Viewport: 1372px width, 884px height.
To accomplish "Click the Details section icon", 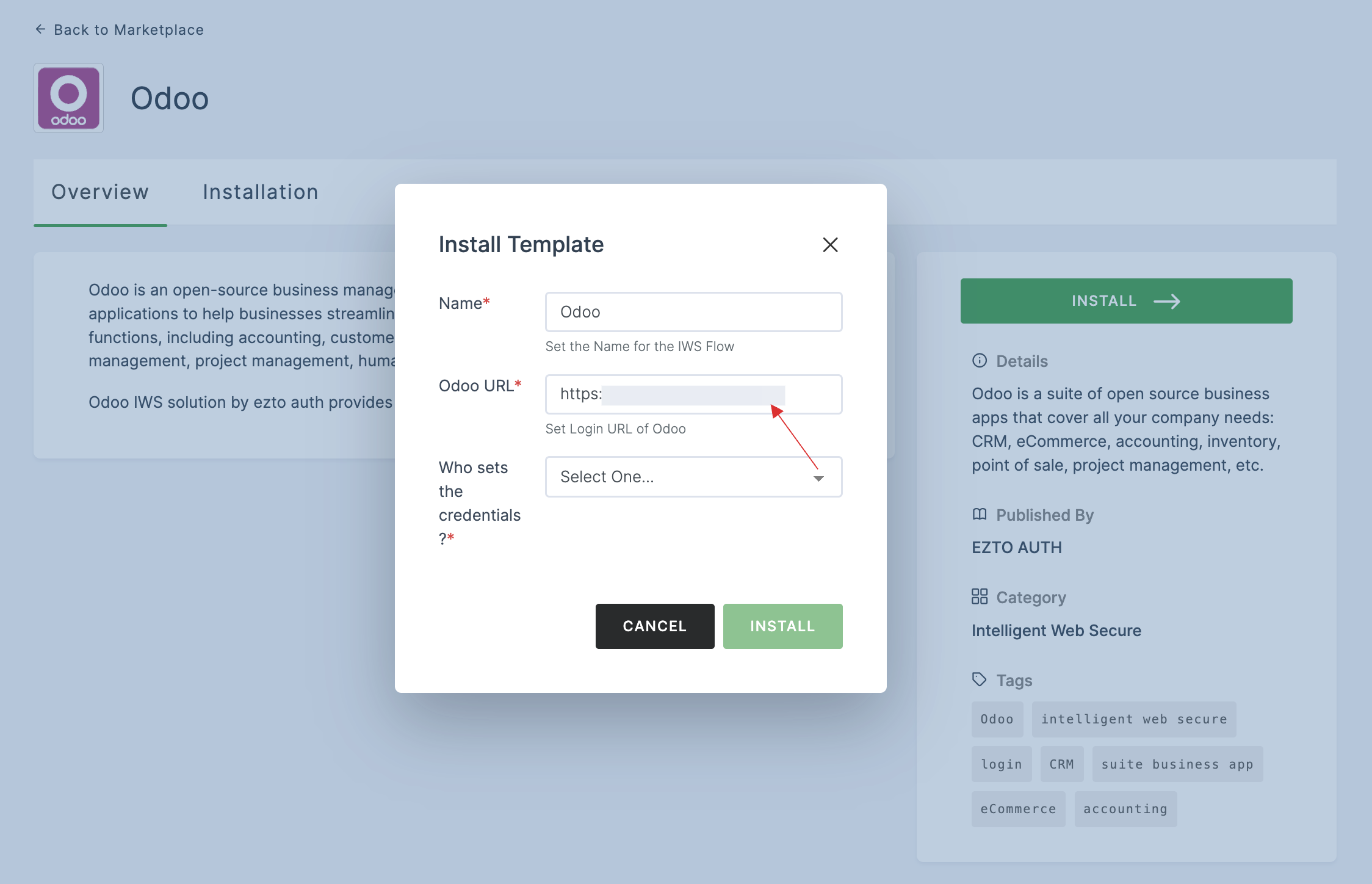I will [x=979, y=359].
